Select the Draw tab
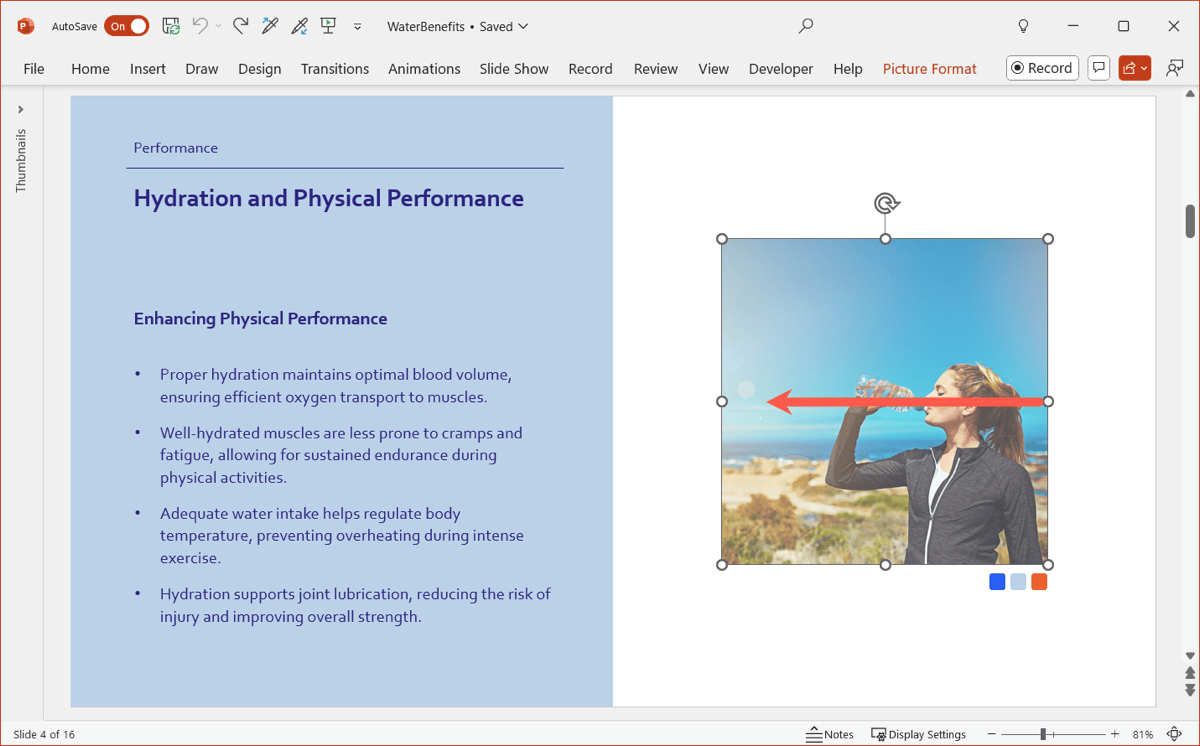This screenshot has width=1200, height=746. 202,69
